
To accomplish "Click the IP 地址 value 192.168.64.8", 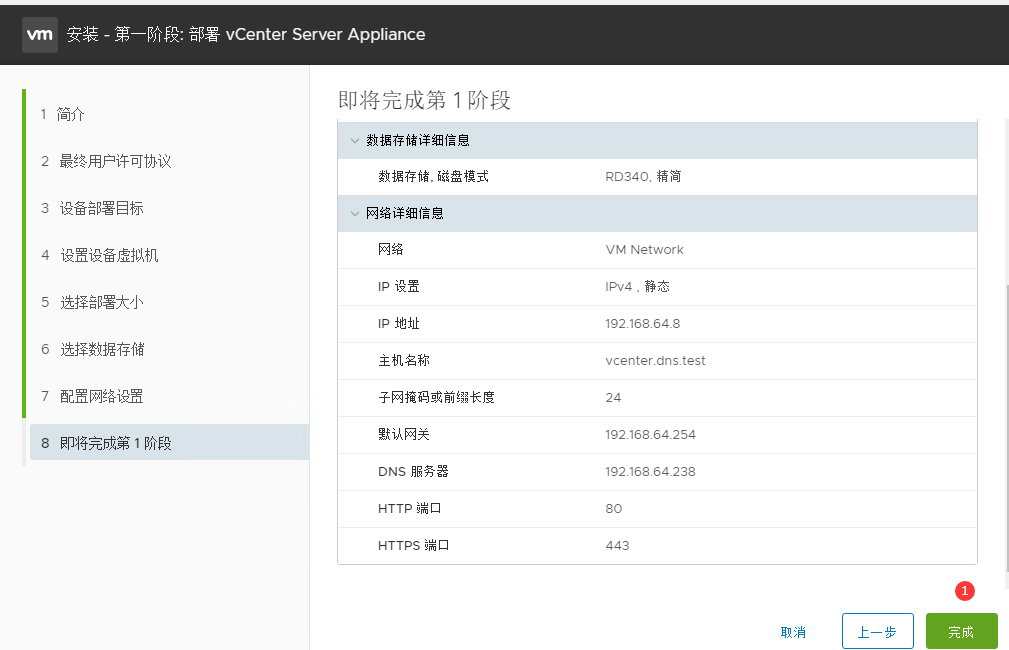I will (643, 324).
